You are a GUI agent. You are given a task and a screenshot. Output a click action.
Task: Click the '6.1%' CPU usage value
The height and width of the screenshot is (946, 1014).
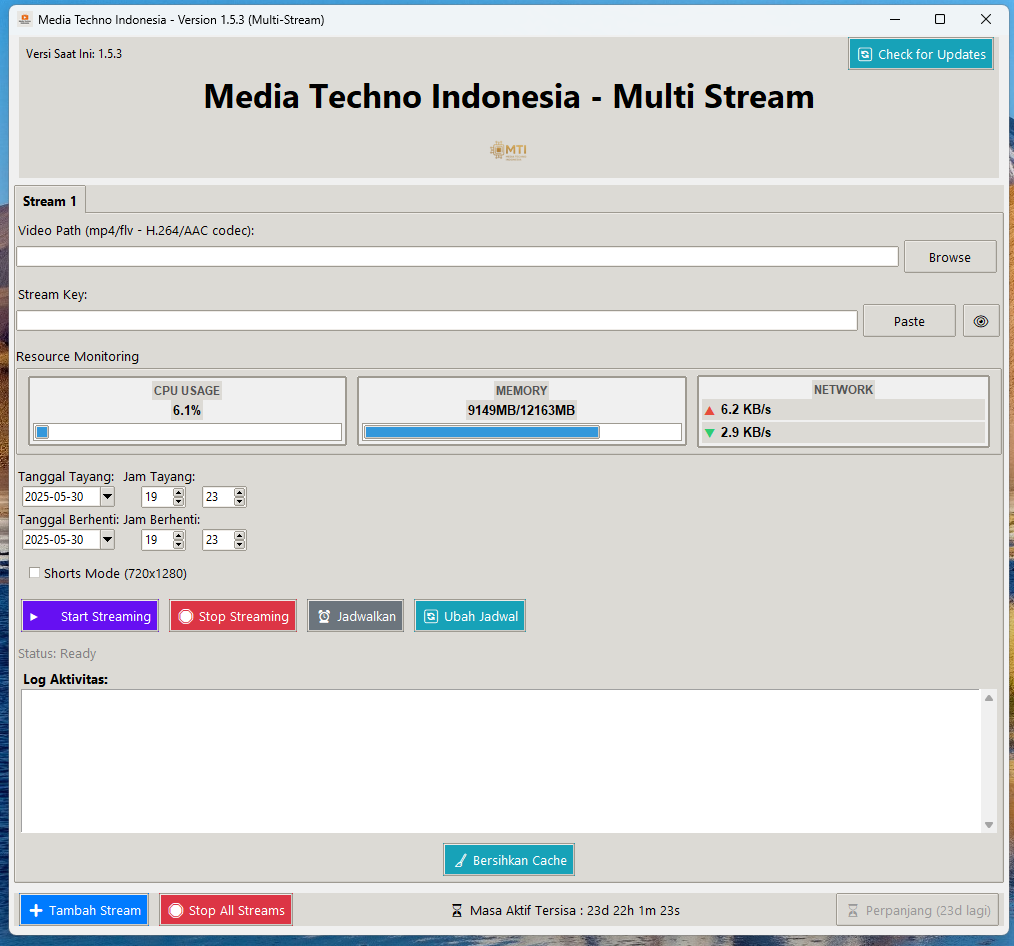187,410
